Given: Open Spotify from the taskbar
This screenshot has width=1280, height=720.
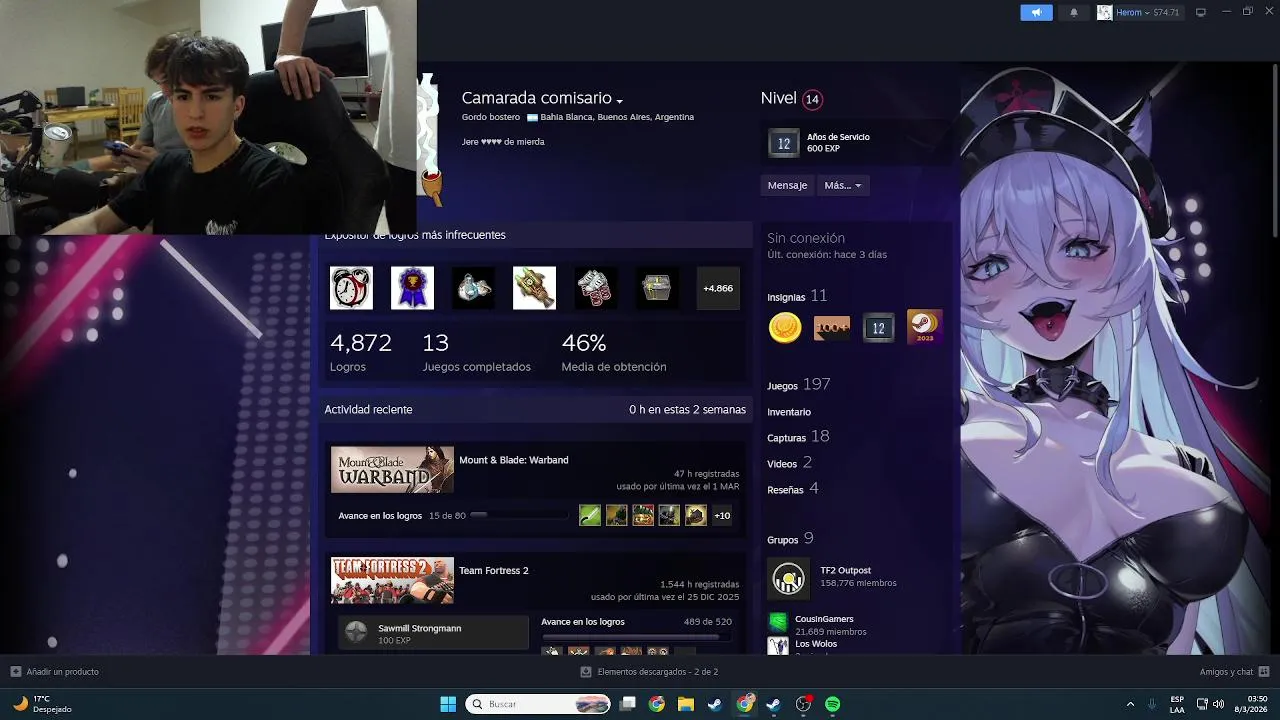Looking at the screenshot, I should click(832, 704).
